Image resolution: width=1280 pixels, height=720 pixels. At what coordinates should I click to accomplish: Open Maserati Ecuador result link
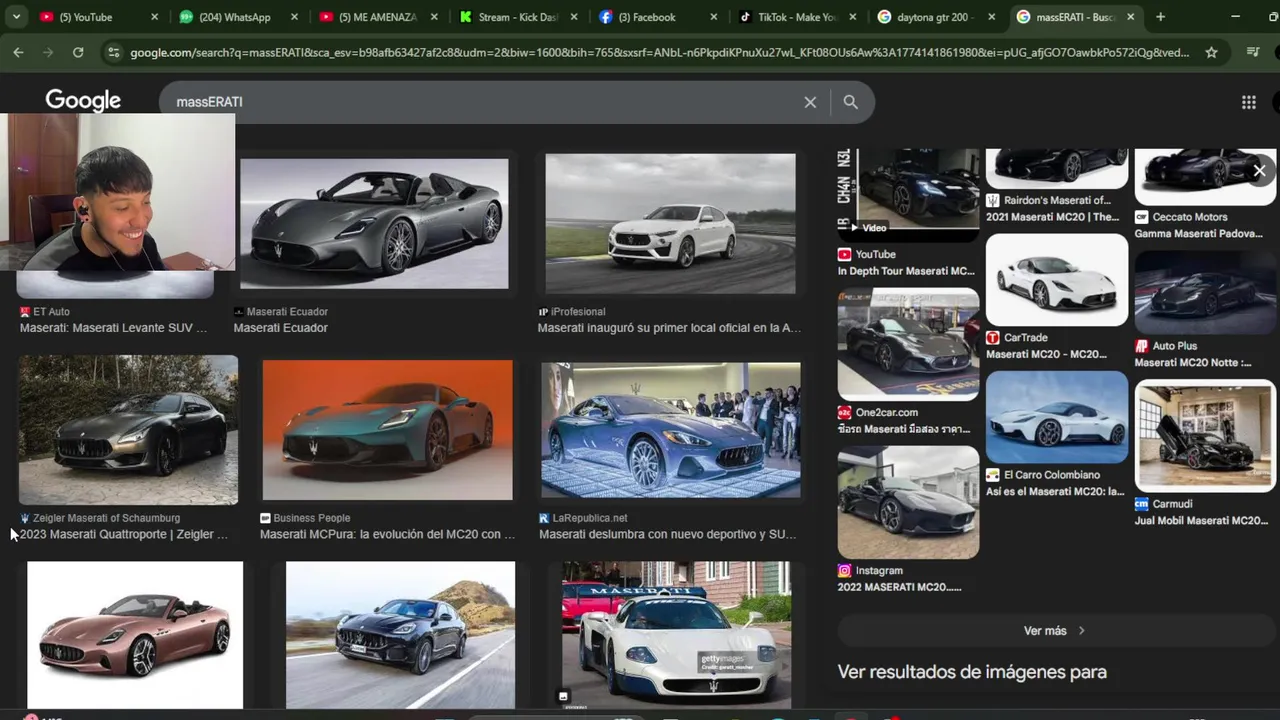(x=280, y=328)
